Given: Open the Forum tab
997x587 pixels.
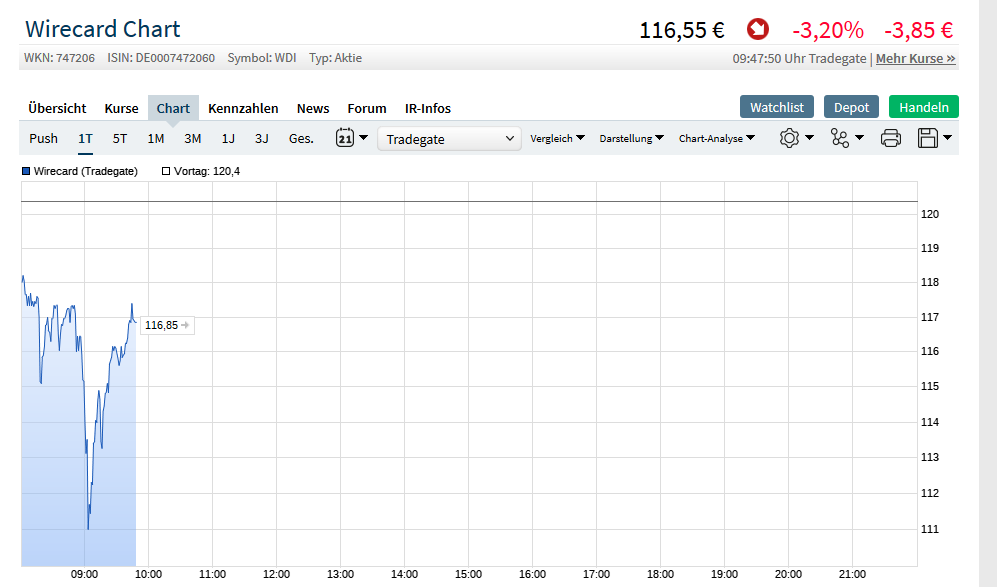Looking at the screenshot, I should tap(367, 108).
